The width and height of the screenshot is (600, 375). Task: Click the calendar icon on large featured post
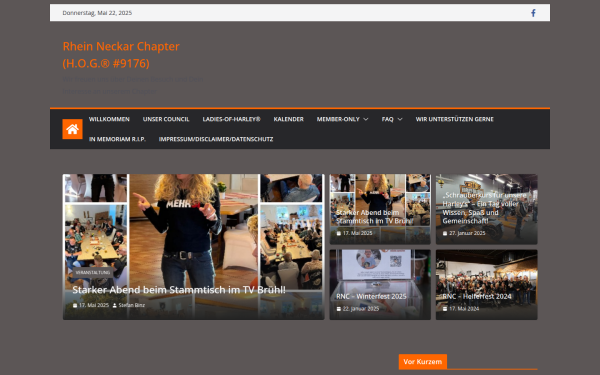[75, 305]
